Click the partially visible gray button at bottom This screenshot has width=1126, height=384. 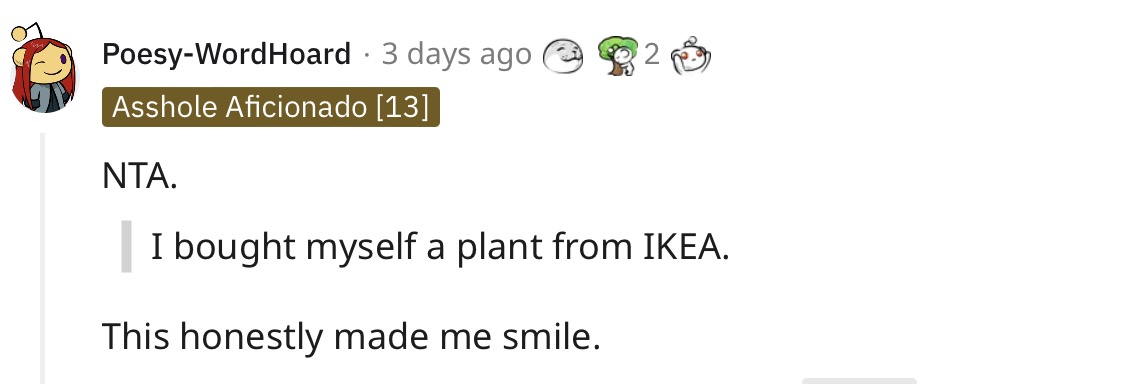(859, 380)
